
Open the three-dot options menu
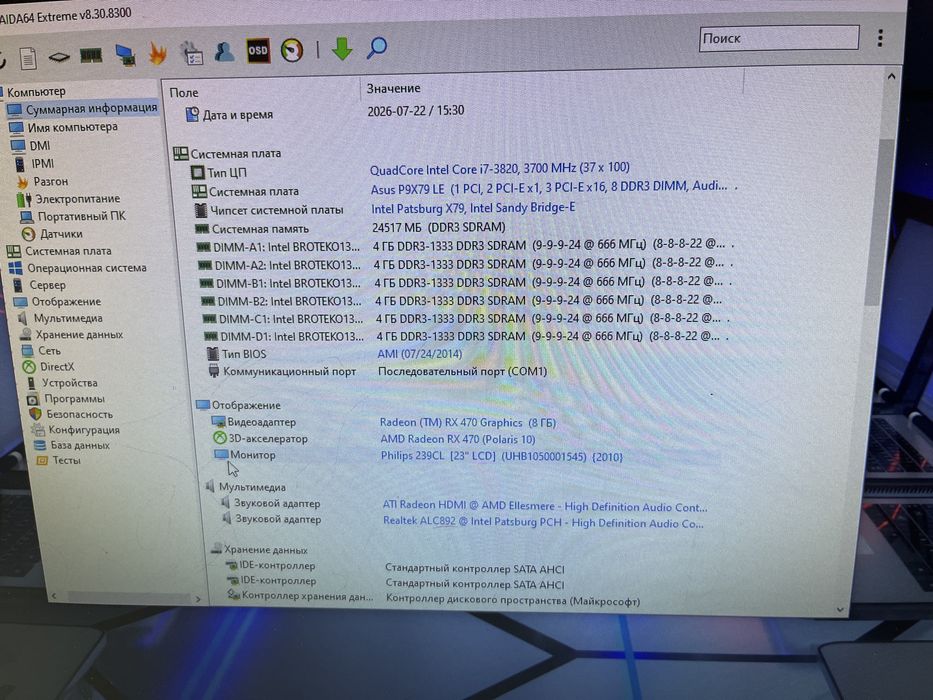tap(880, 38)
